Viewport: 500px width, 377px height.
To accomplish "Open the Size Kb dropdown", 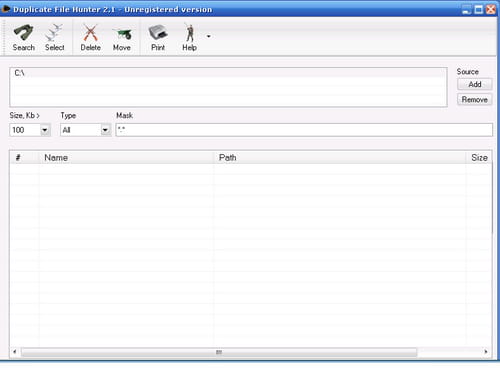I will [x=45, y=130].
